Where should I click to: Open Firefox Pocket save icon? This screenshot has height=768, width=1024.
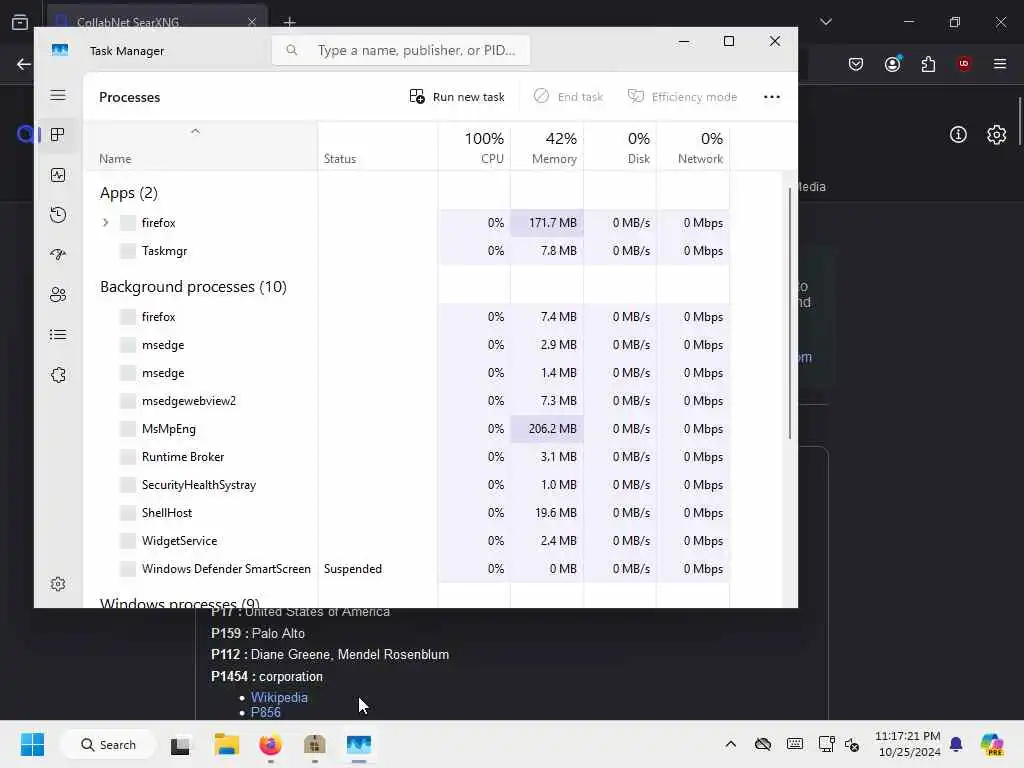(x=856, y=64)
